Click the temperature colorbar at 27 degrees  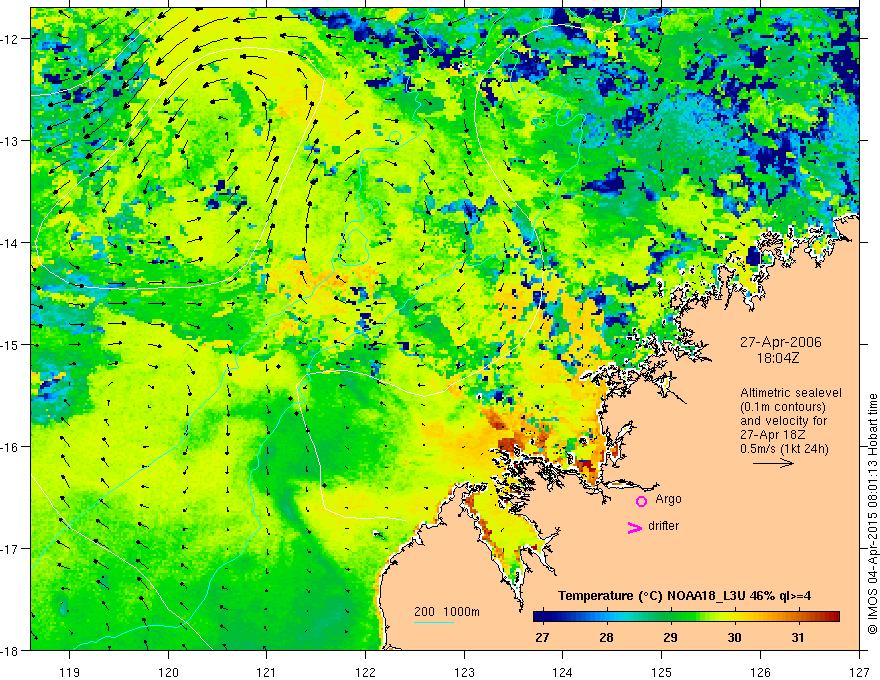coord(542,617)
